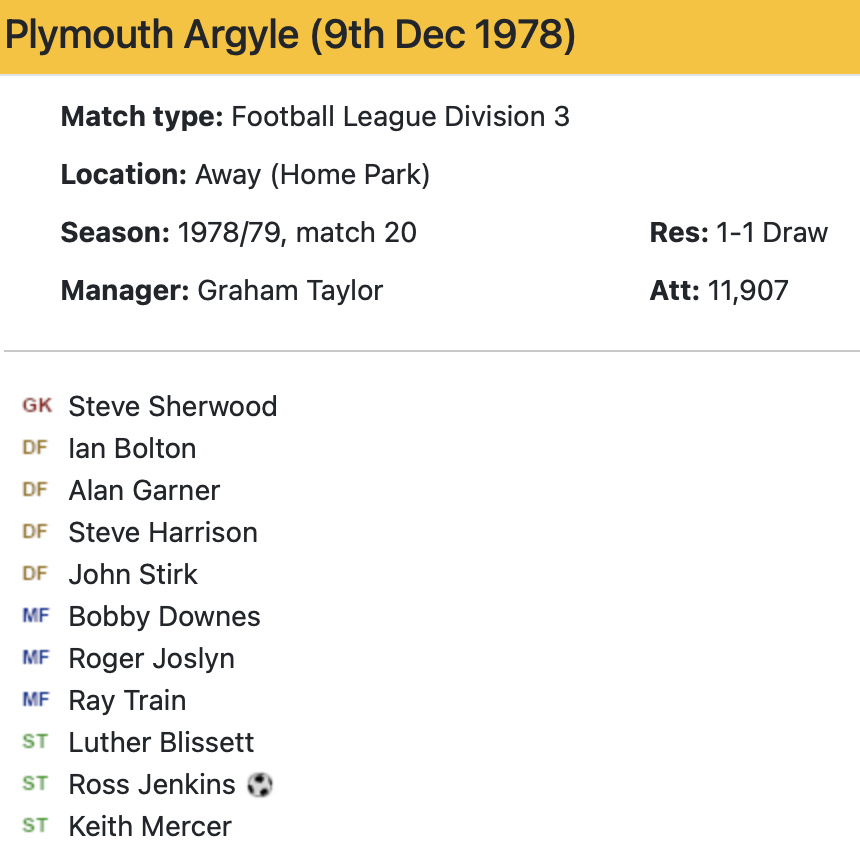
Task: Click the MF badge next to Ray Train
Action: [x=35, y=700]
